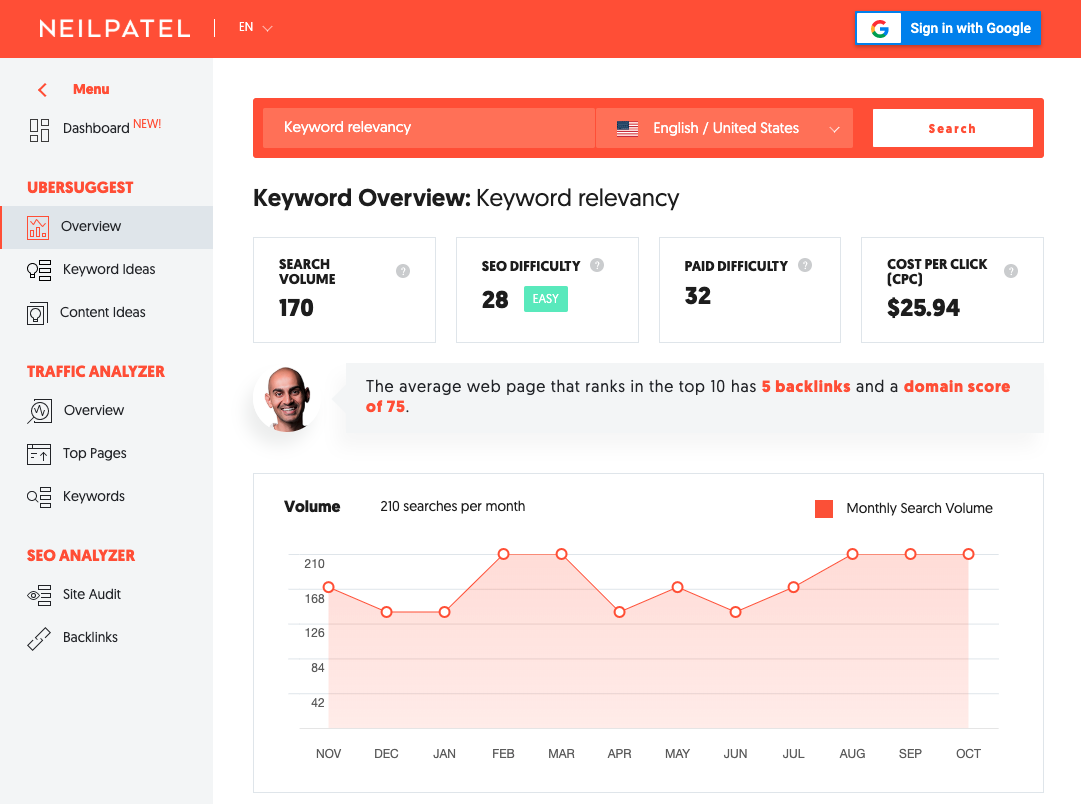
Task: Open the Backlinks analyzer
Action: 92,637
